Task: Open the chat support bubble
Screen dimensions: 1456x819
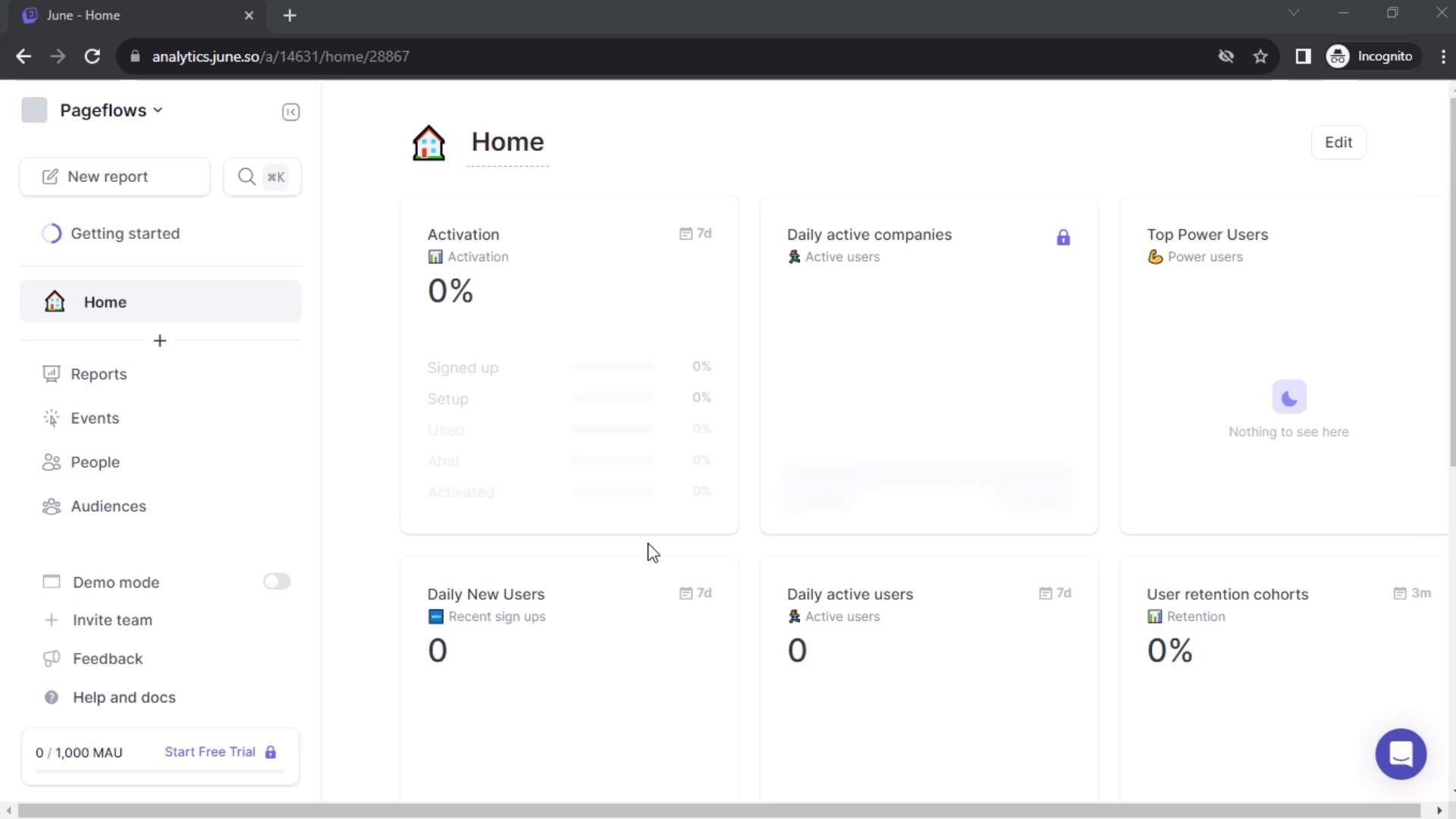Action: pos(1400,754)
